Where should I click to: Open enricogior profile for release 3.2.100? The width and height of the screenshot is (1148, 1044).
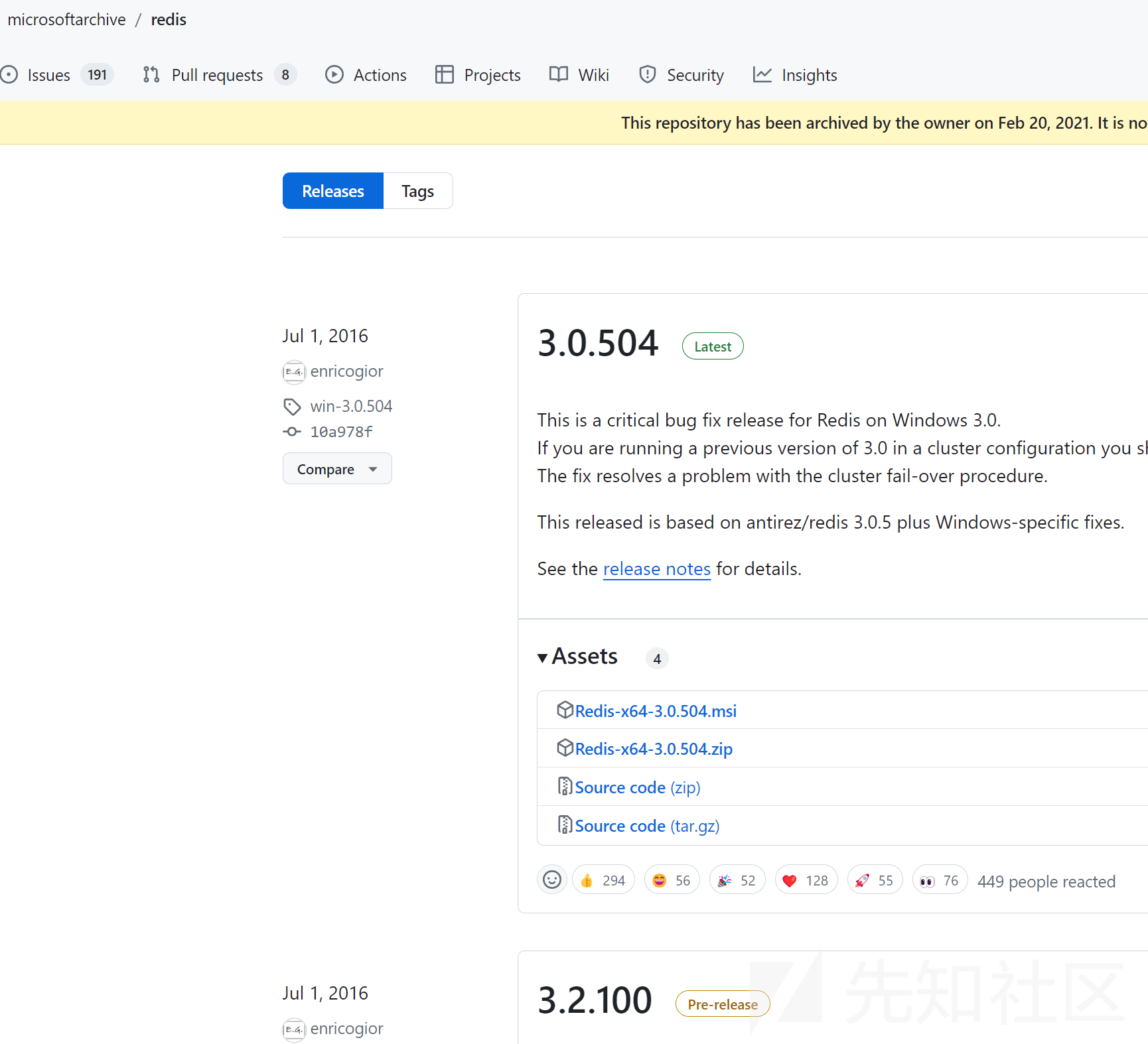346,1028
